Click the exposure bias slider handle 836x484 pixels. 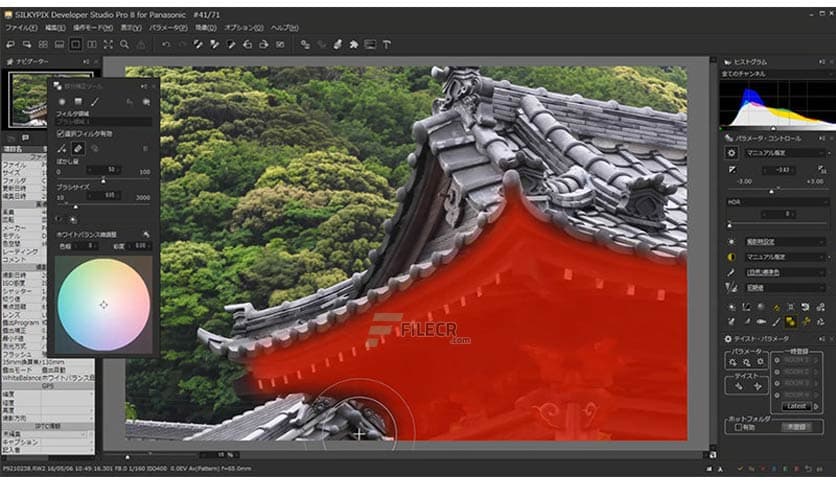[771, 191]
